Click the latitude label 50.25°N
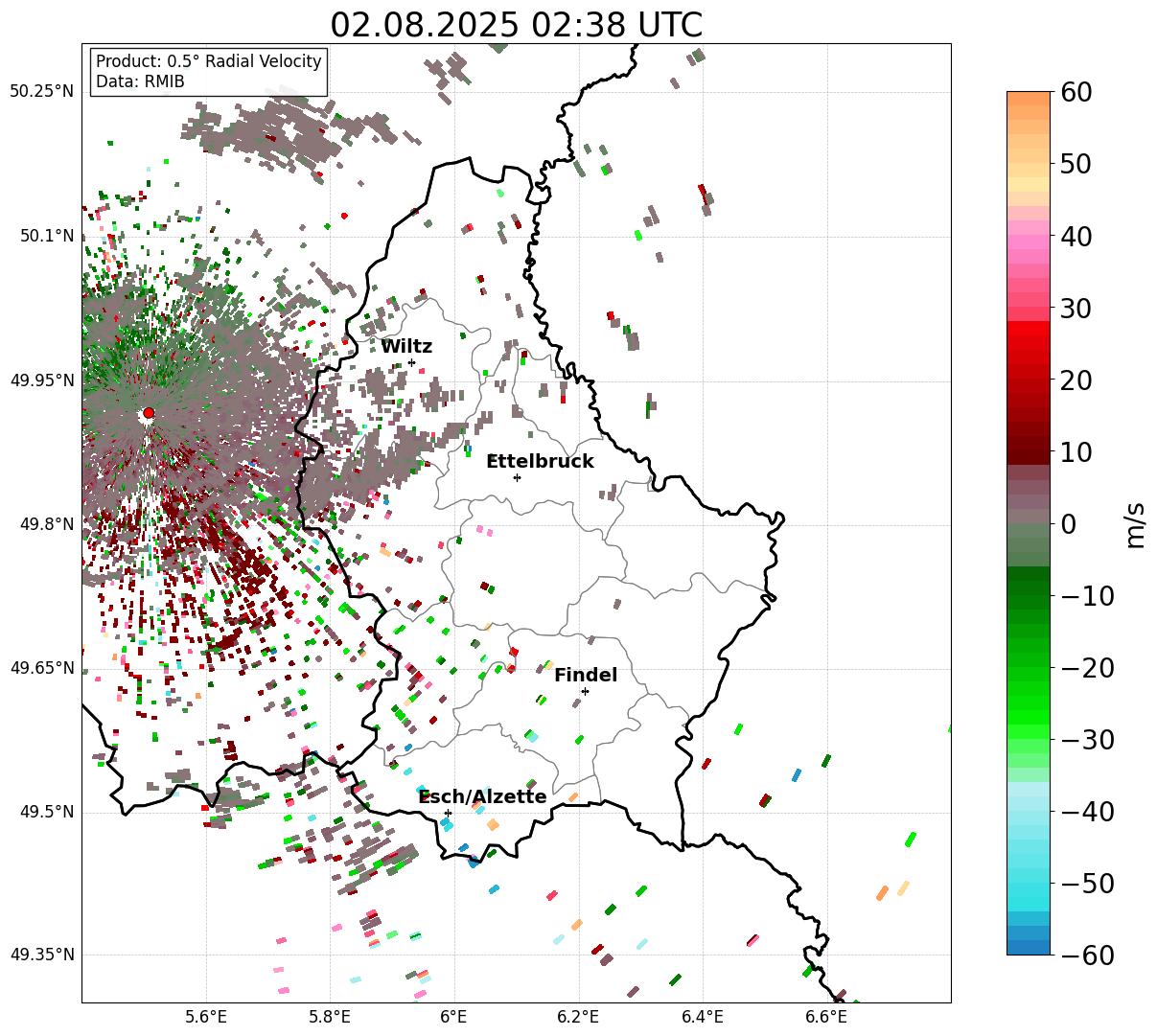This screenshot has height=1036, width=1157. 42,92
